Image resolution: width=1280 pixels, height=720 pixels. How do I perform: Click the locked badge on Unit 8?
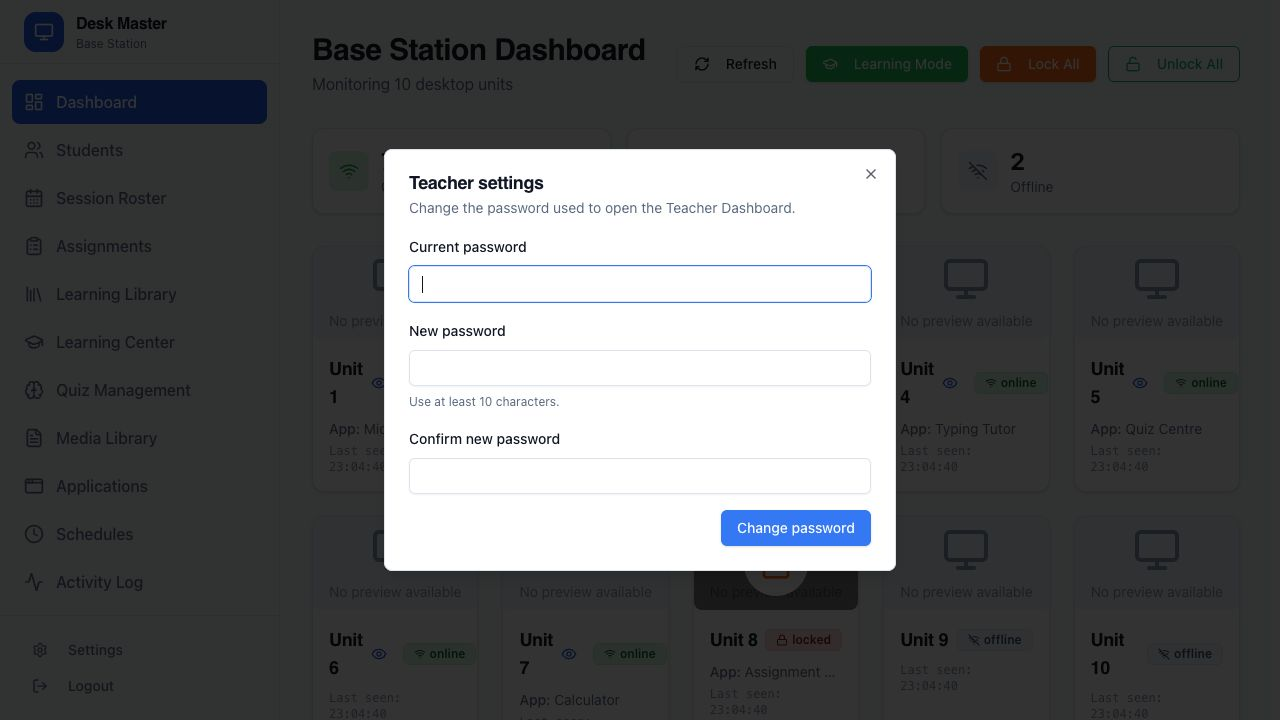point(804,640)
